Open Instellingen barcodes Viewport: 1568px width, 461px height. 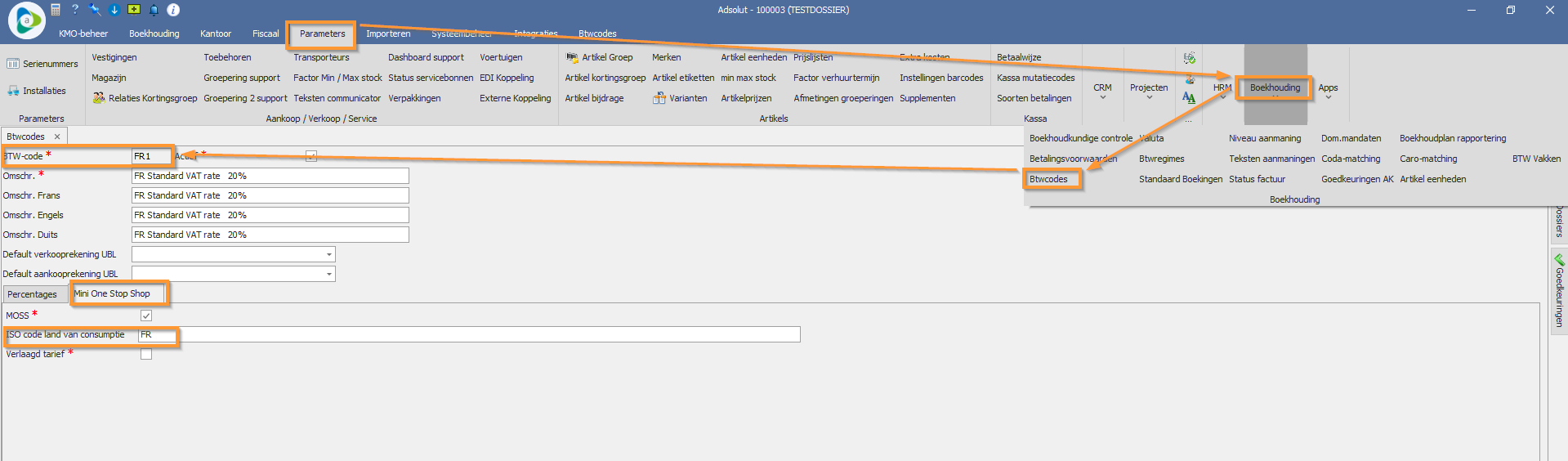941,78
